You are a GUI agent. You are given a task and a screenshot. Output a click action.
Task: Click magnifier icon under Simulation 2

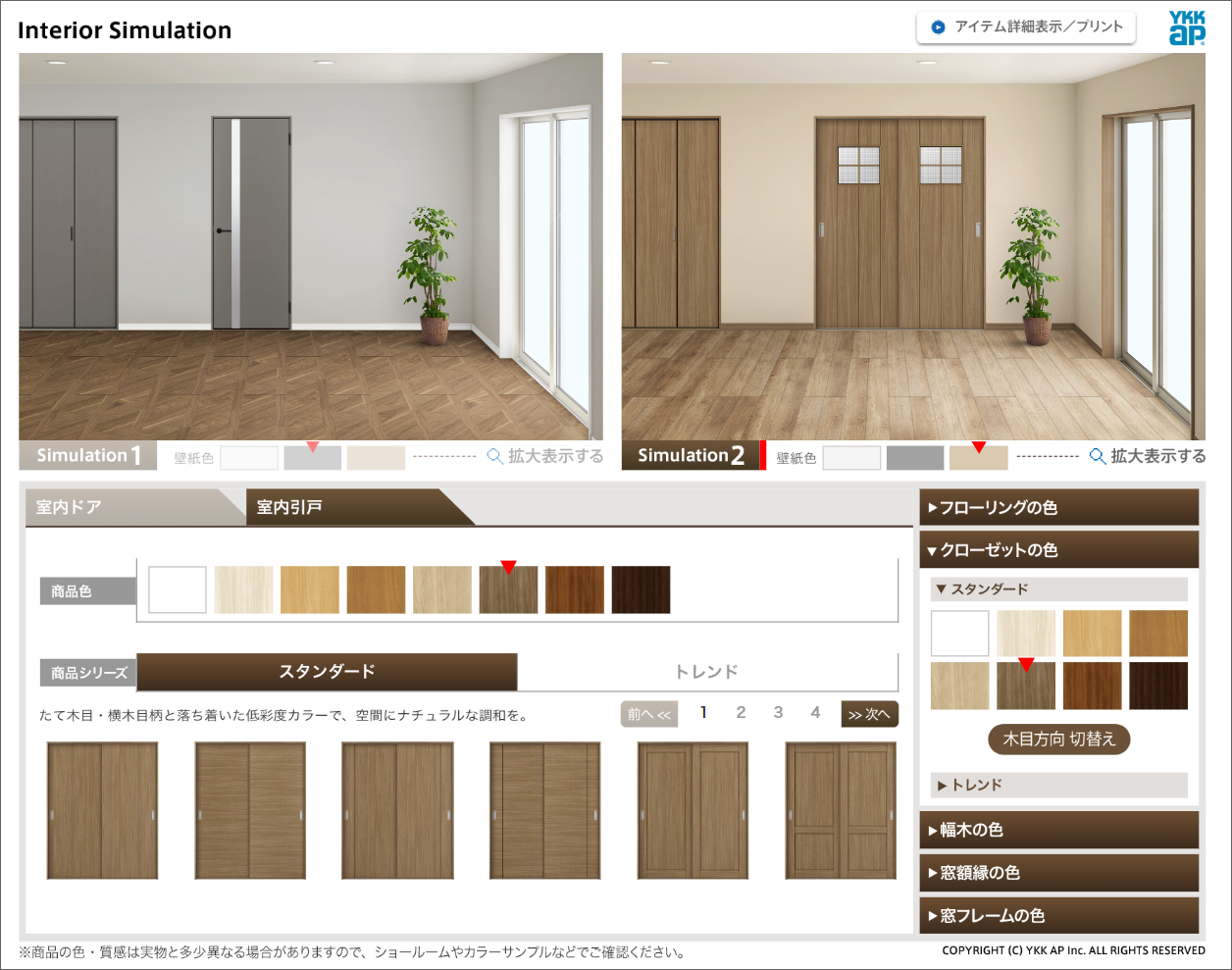[1098, 456]
